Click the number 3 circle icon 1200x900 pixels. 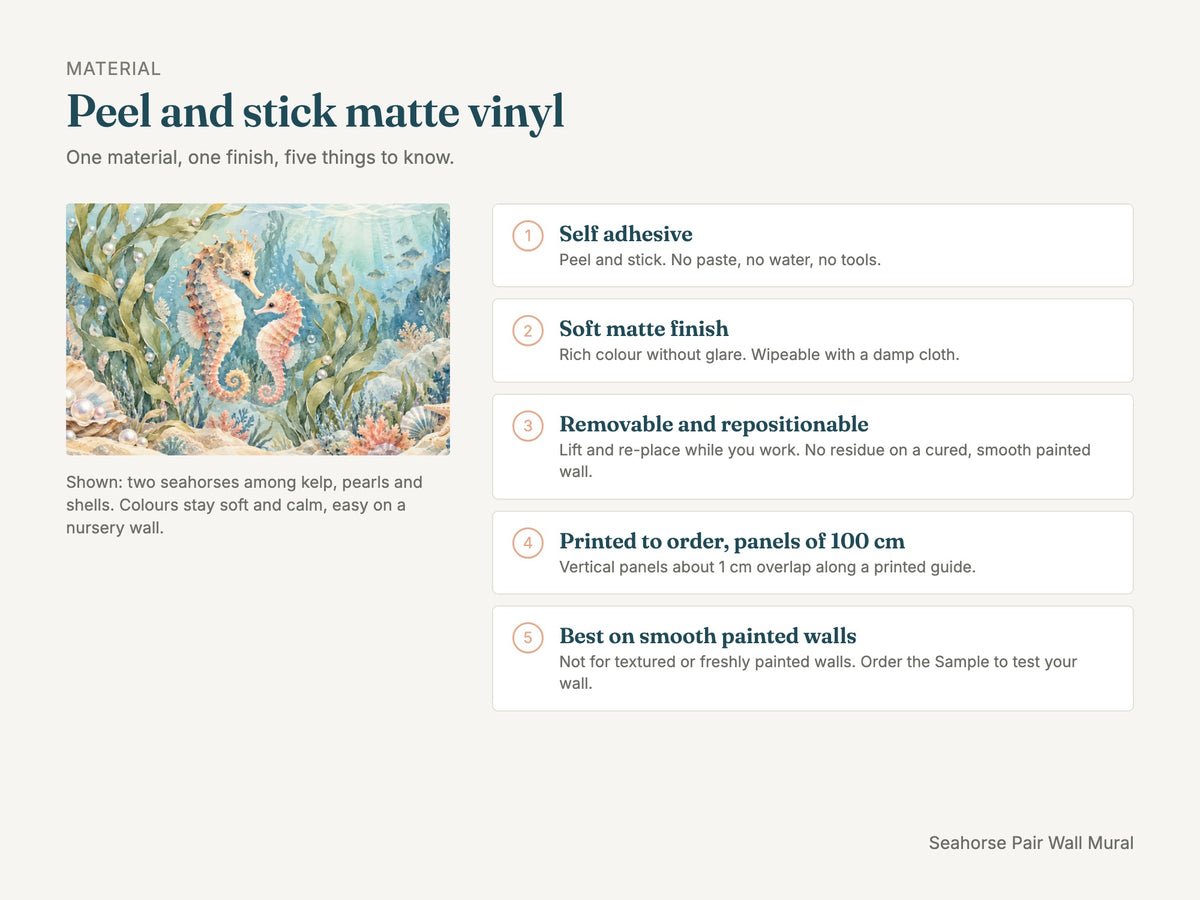pos(528,426)
